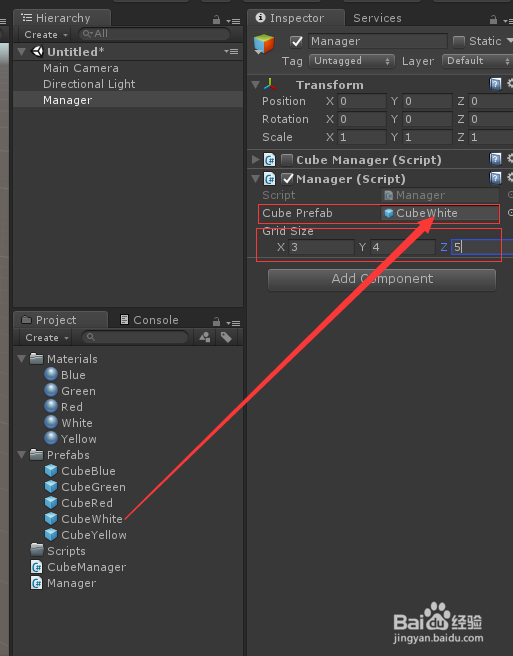The height and width of the screenshot is (656, 513).
Task: Open the Hierarchy tab
Action: (x=62, y=18)
